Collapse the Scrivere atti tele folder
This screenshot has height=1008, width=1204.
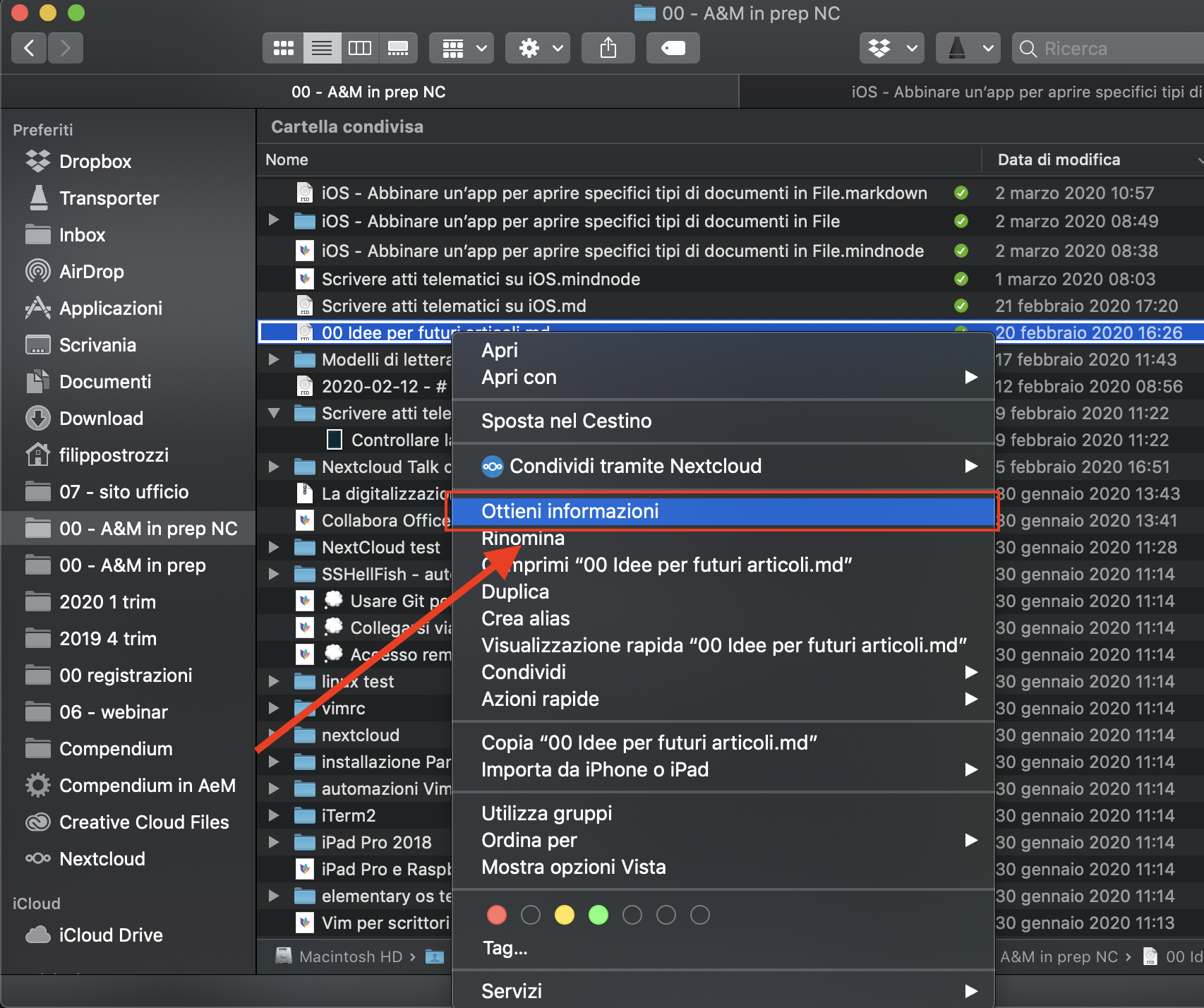pos(274,413)
